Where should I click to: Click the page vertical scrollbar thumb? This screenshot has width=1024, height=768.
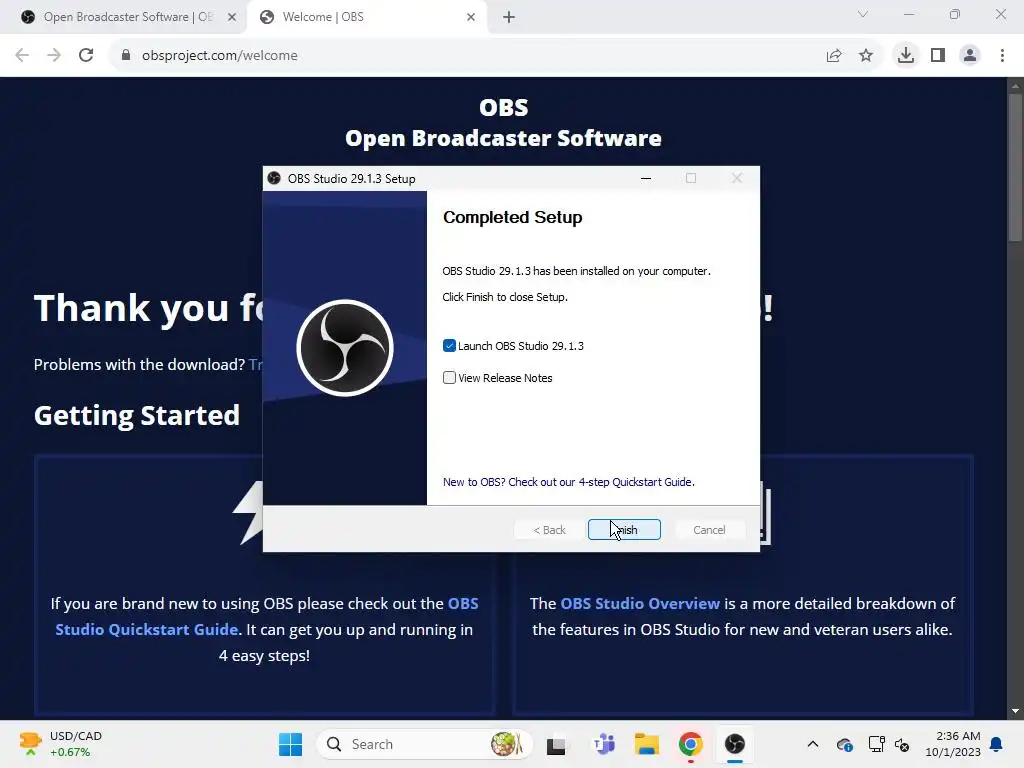tap(1015, 168)
